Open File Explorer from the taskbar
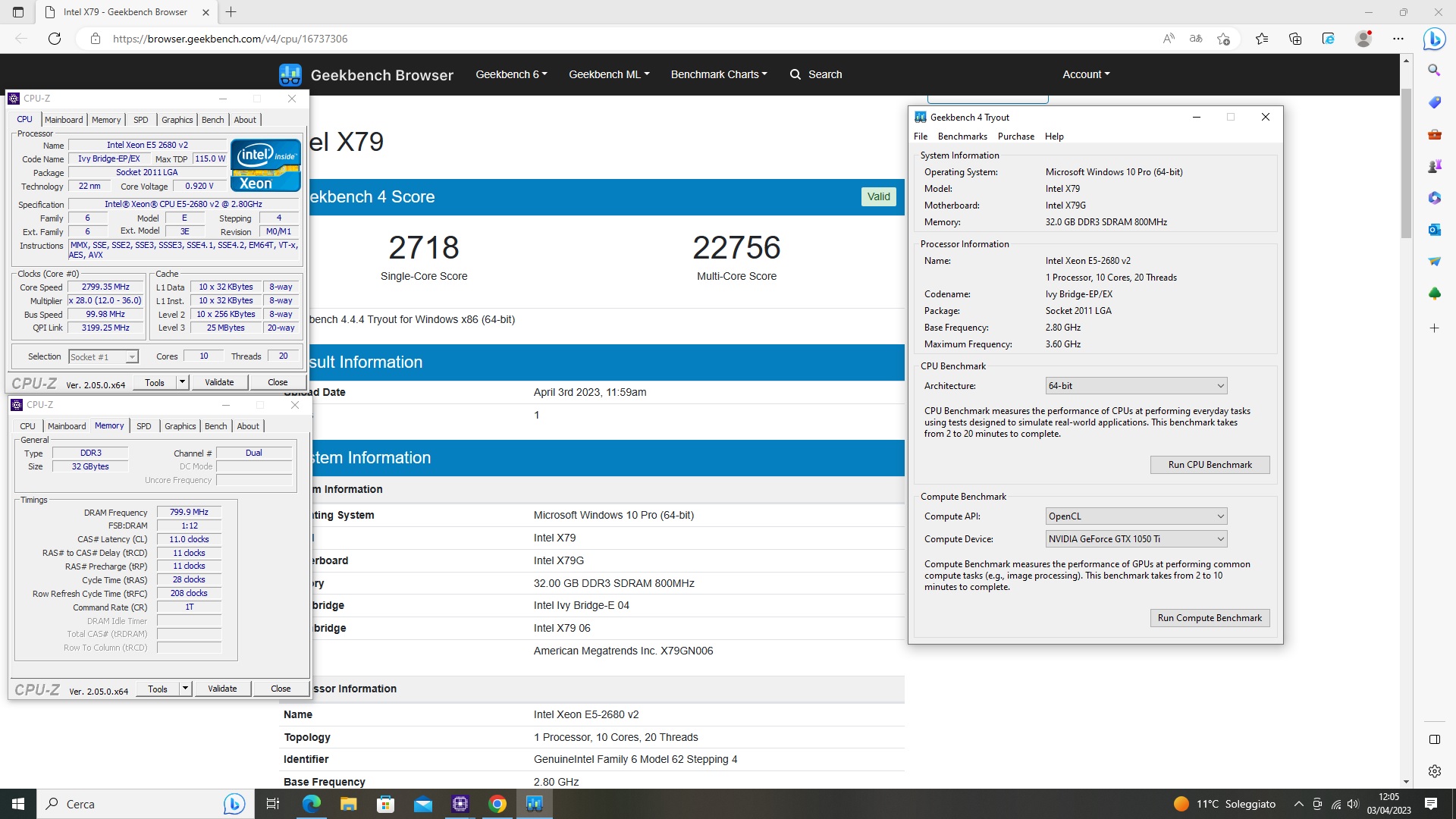Image resolution: width=1456 pixels, height=819 pixels. tap(348, 804)
